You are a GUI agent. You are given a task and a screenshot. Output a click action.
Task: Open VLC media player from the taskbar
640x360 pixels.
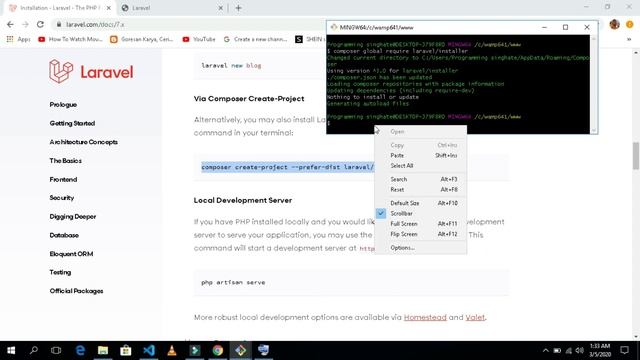pos(172,350)
